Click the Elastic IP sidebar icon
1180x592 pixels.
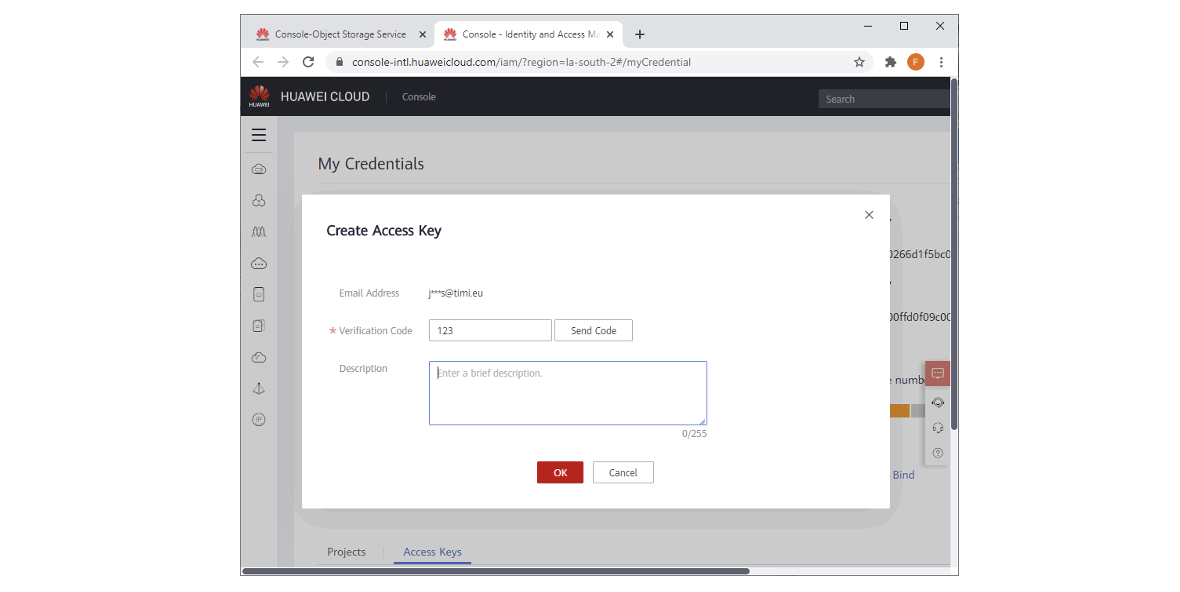point(259,420)
